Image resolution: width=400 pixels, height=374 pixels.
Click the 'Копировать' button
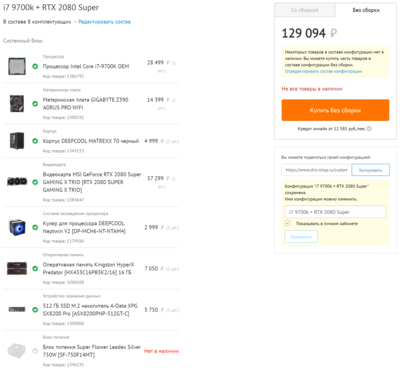pyautogui.click(x=370, y=170)
